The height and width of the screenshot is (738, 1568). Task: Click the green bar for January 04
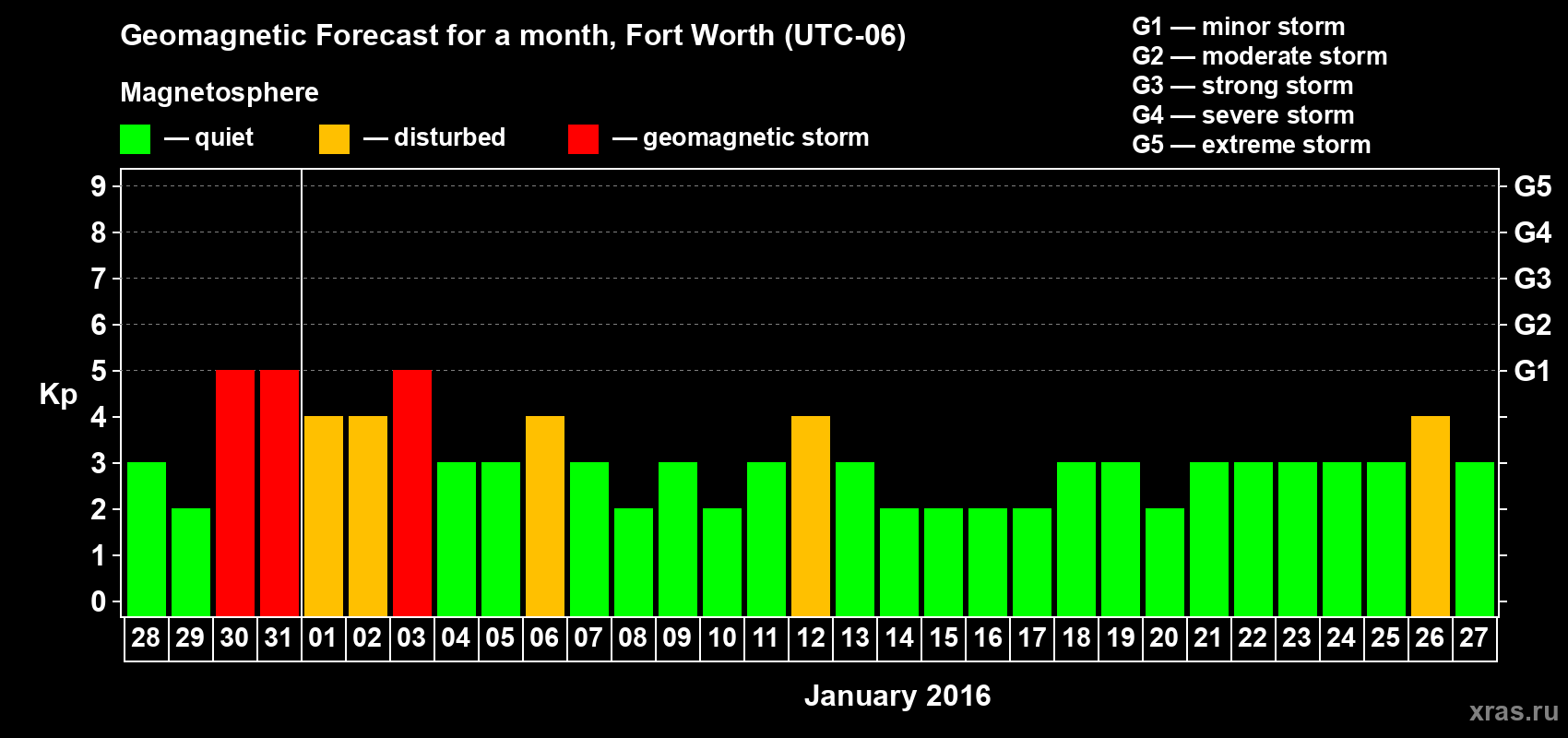pos(457,540)
